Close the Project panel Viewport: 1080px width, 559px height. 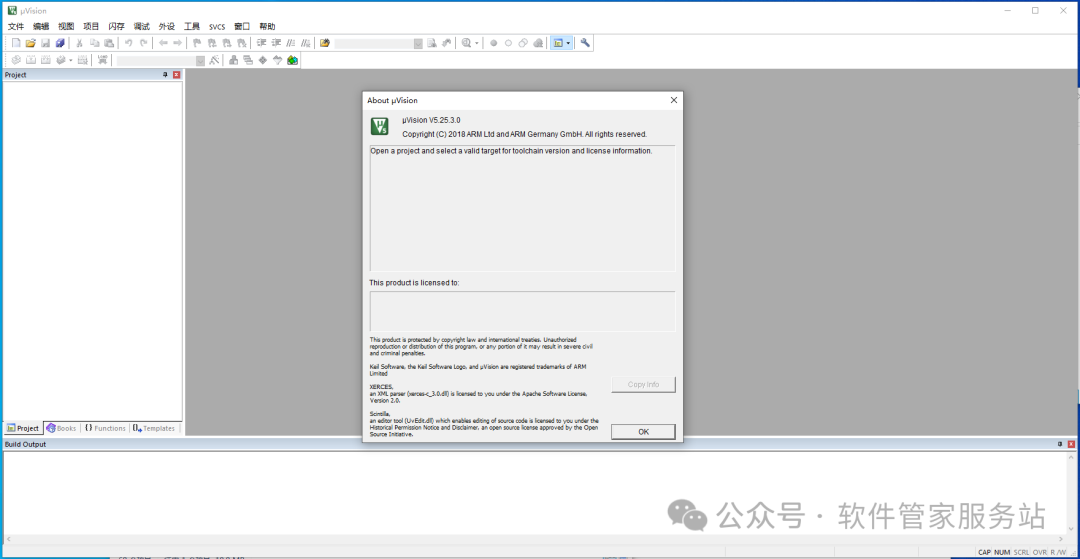coord(176,74)
